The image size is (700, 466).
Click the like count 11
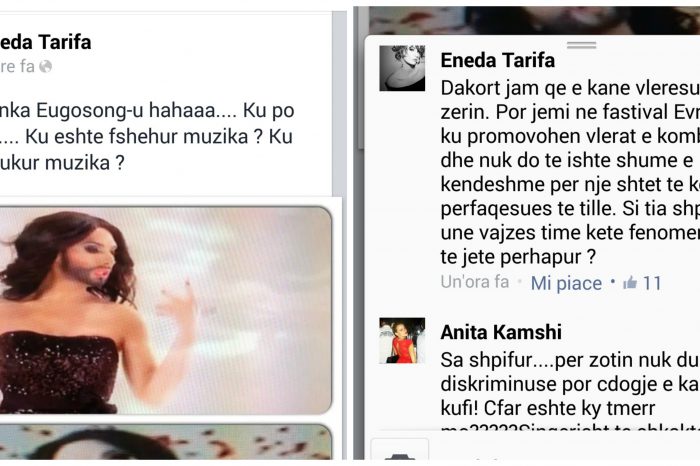652,283
